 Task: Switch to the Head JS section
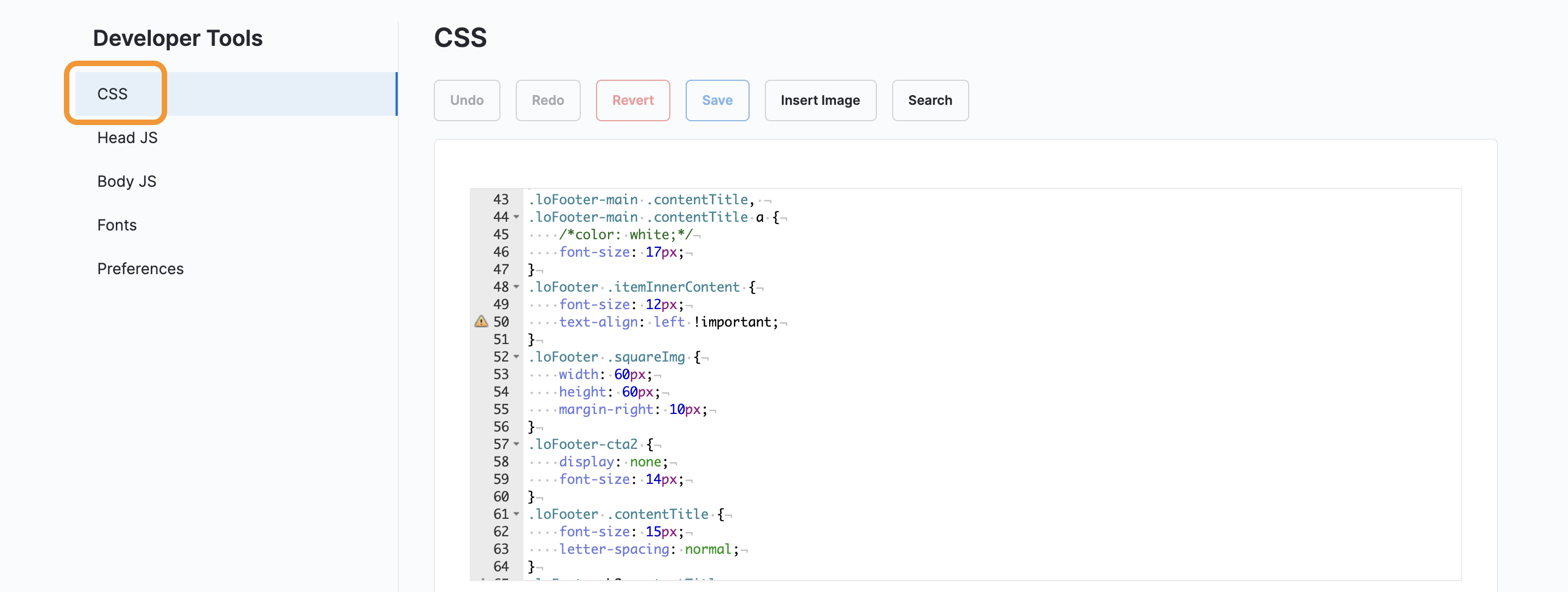point(127,137)
